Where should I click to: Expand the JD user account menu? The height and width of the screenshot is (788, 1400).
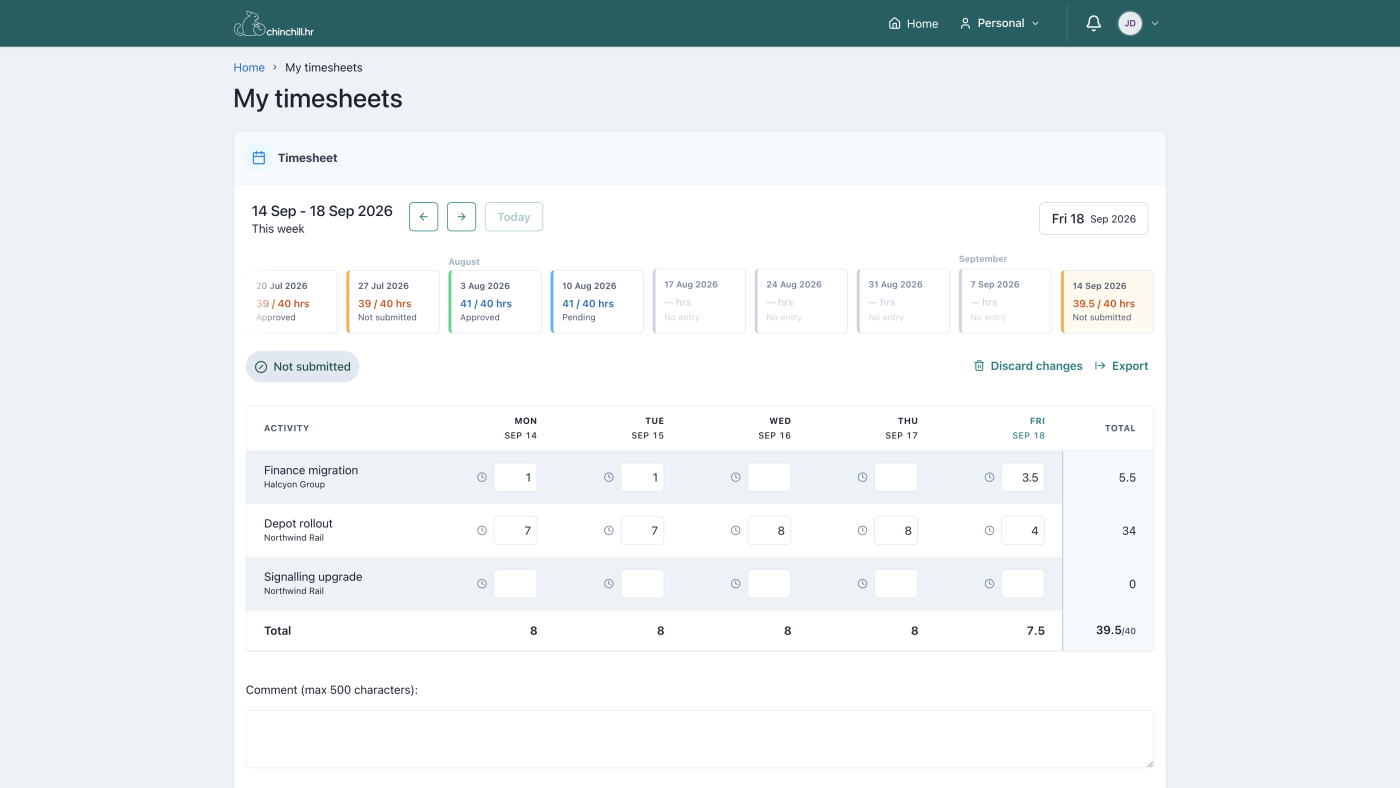(x=1139, y=23)
